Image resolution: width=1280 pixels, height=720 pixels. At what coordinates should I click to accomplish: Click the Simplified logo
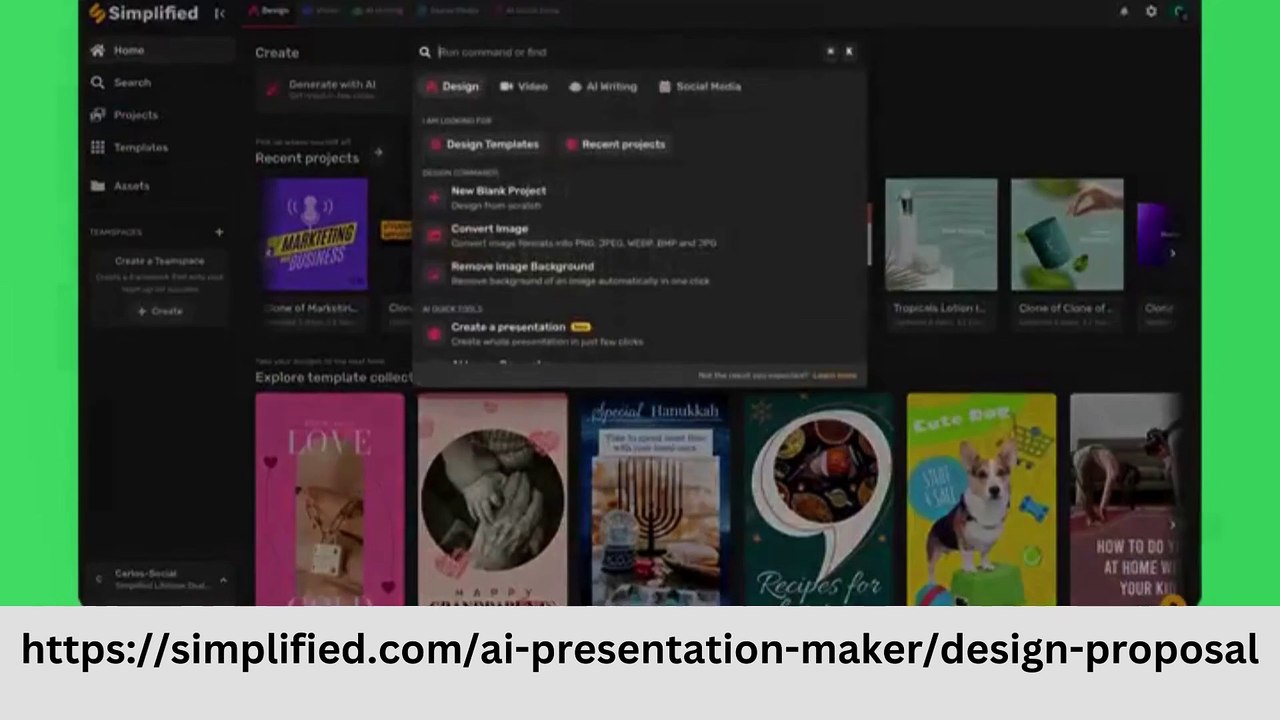[143, 13]
